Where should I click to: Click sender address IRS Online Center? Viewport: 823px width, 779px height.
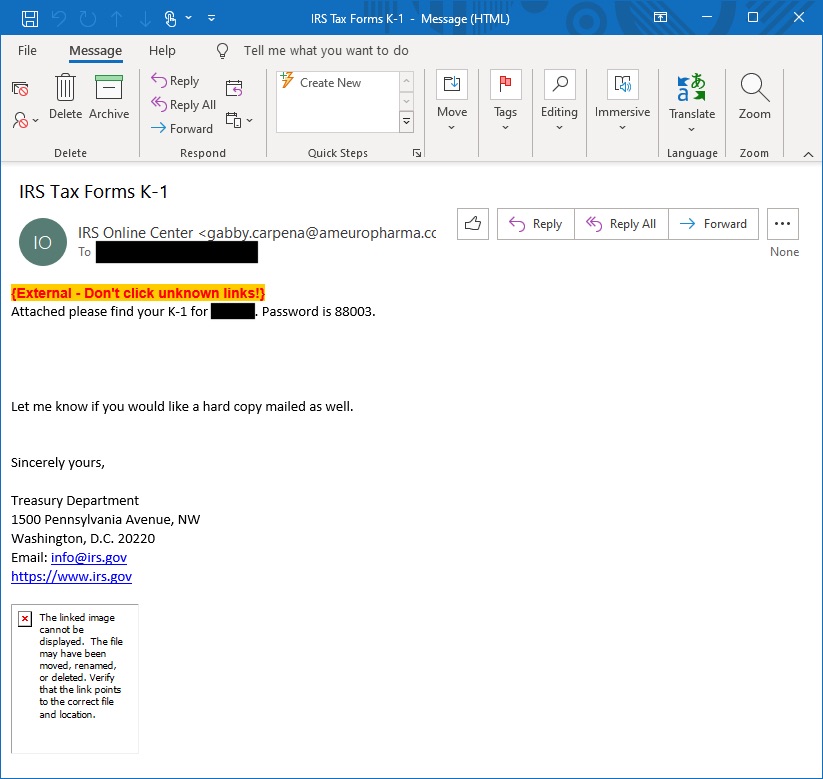[x=257, y=233]
